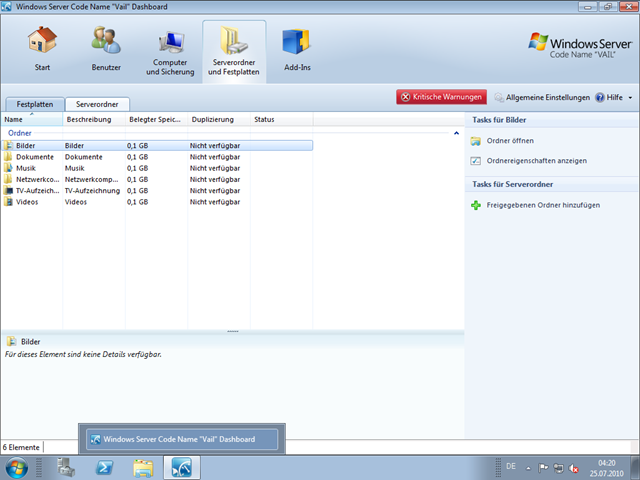The height and width of the screenshot is (480, 640).
Task: Click the Kritische Warnungen button
Action: tap(441, 97)
